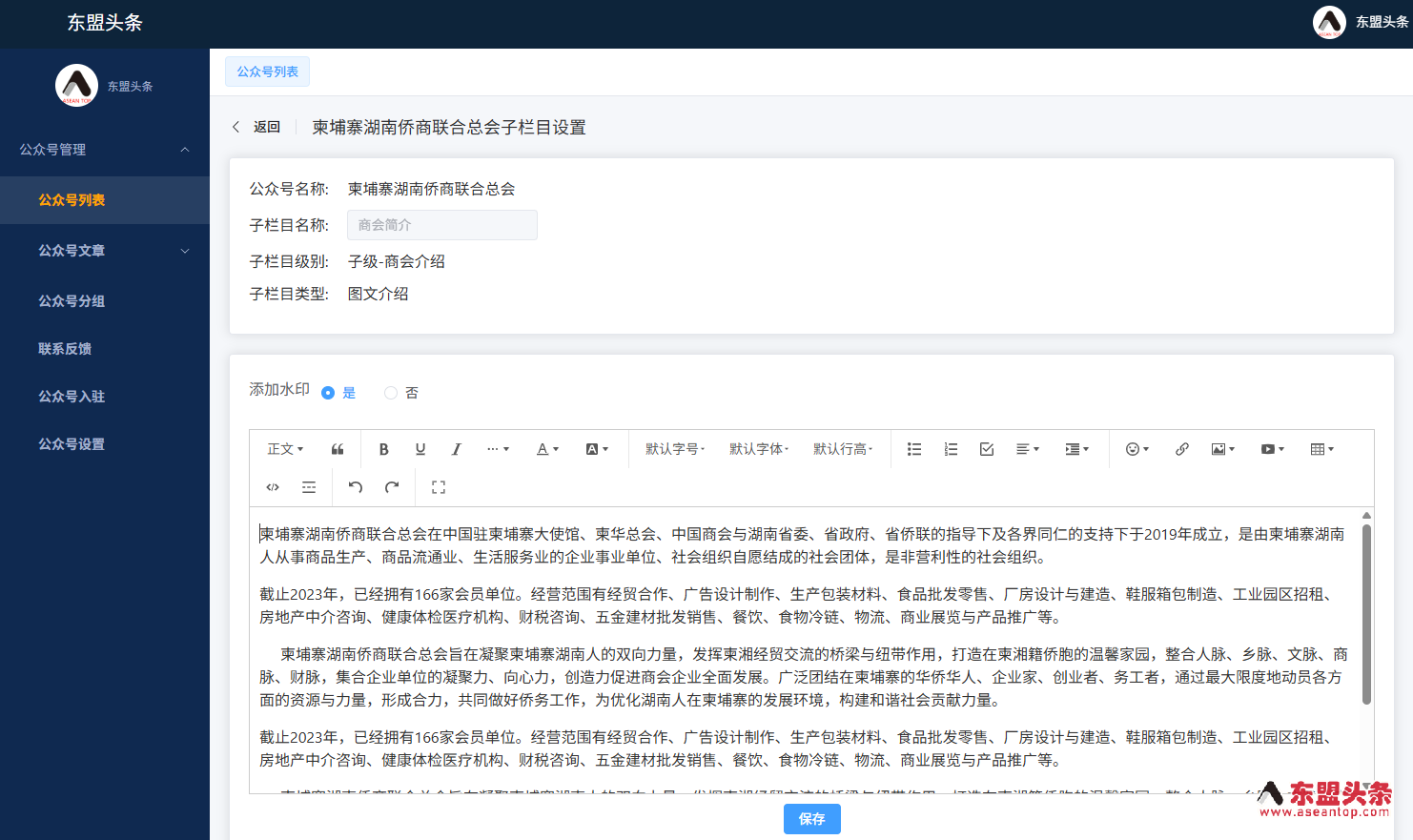Go back with 返回
The image size is (1413, 840).
pos(267,127)
